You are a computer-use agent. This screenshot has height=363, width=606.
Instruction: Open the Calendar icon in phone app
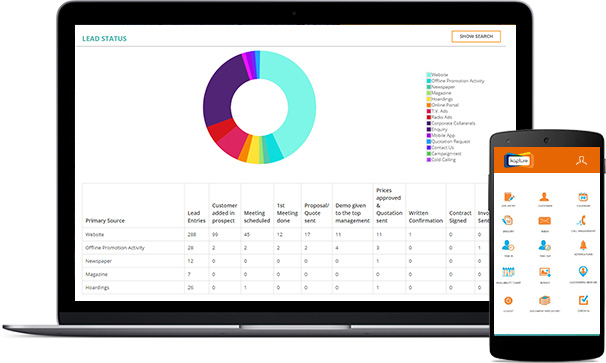click(x=583, y=197)
